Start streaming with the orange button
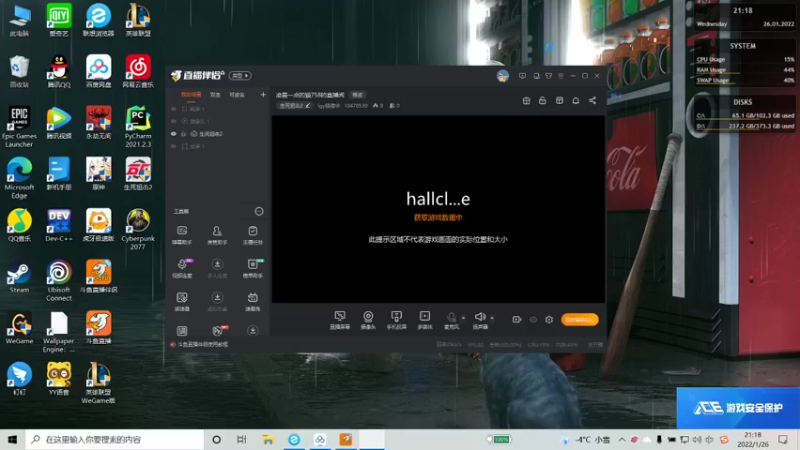The height and width of the screenshot is (450, 800). pos(580,319)
